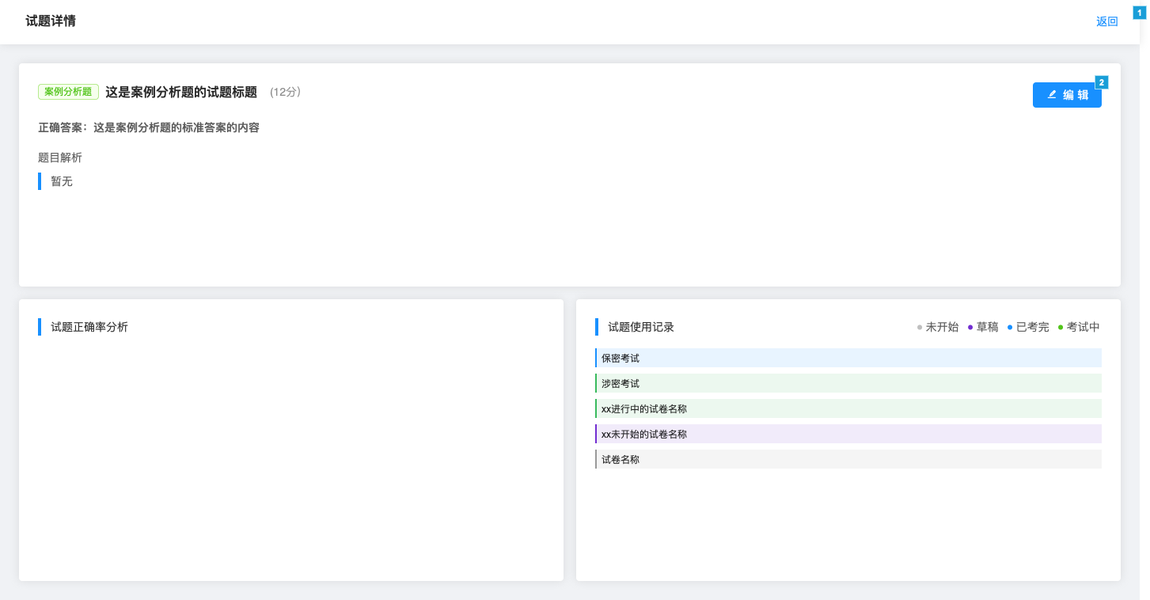Click the numbered badge 1 marker

point(1139,13)
